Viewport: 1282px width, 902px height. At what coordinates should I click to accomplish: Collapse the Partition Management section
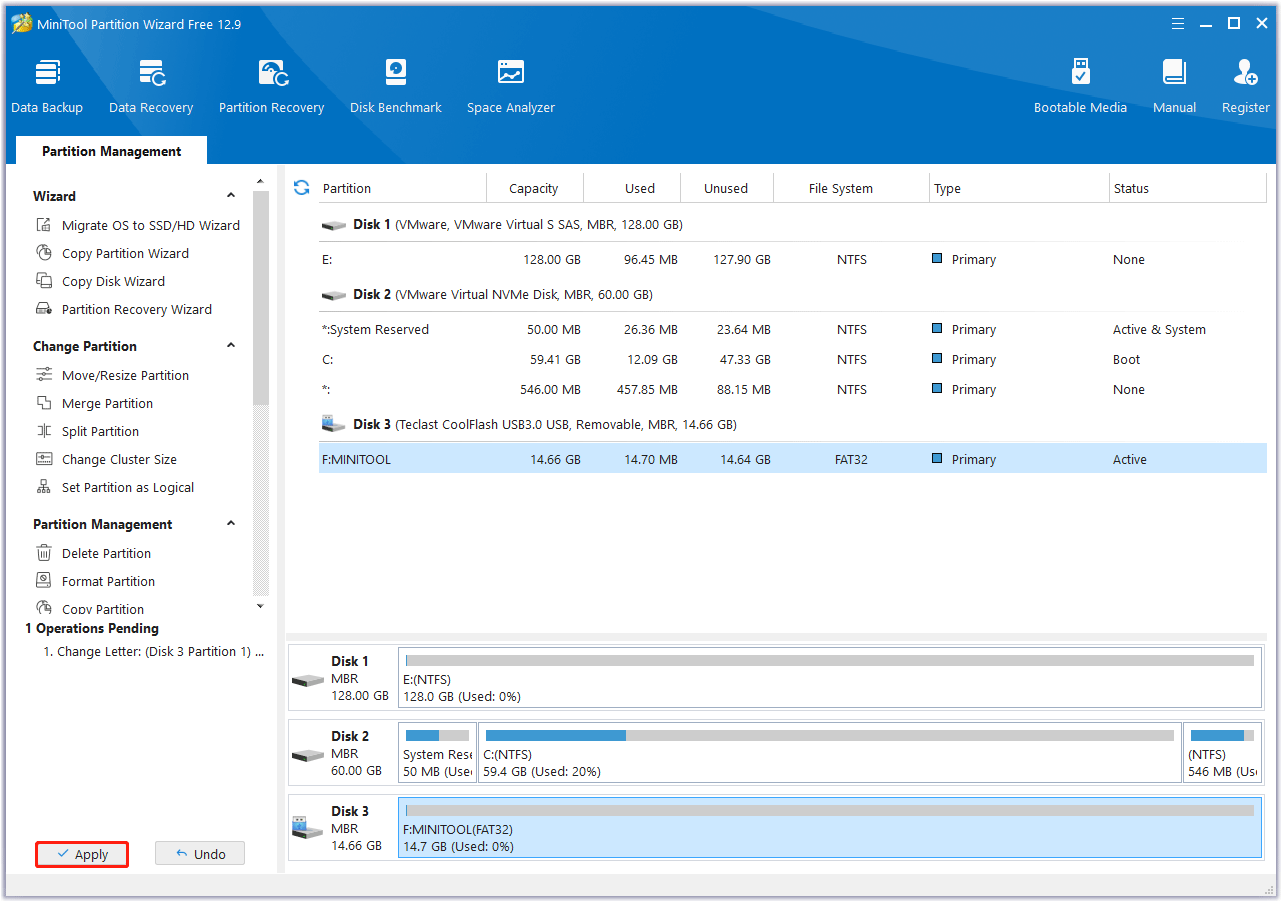230,523
